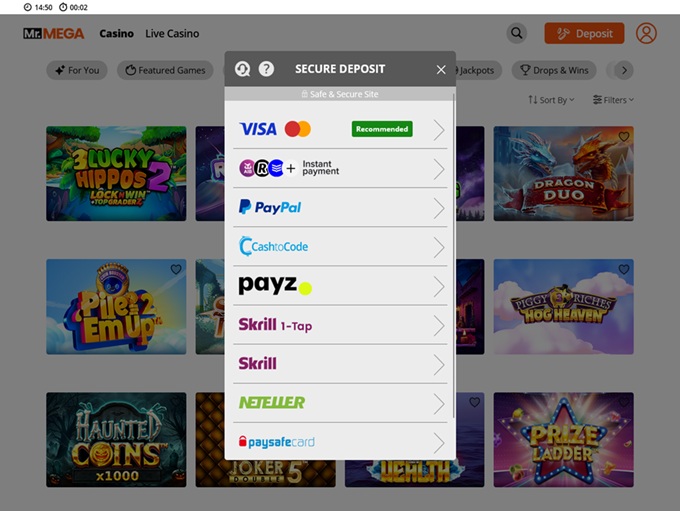Toggle heart on Pile 'Em Up 2

176,269
